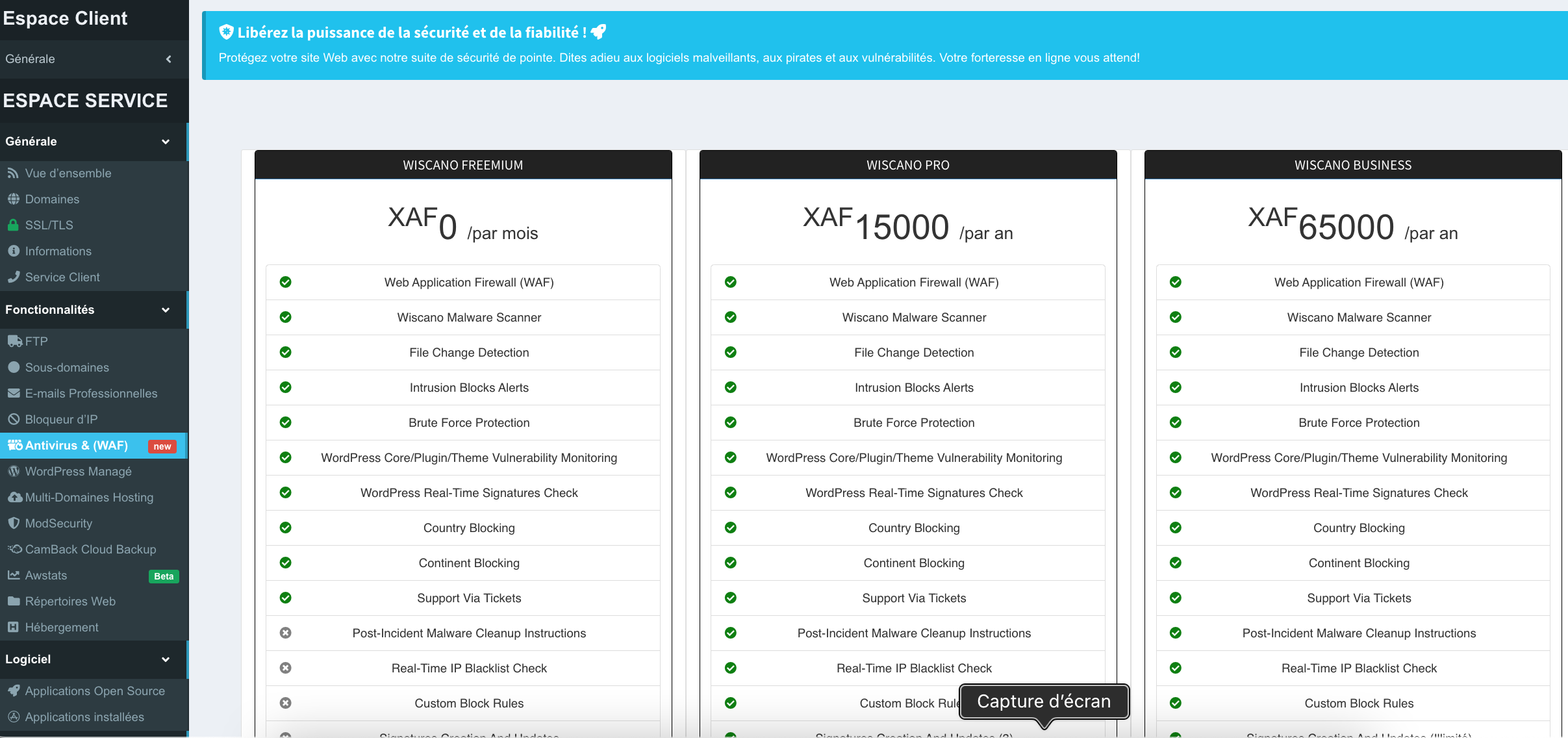Click Freemium Custom Block Rules cross mark
This screenshot has height=738, width=1568.
point(285,703)
